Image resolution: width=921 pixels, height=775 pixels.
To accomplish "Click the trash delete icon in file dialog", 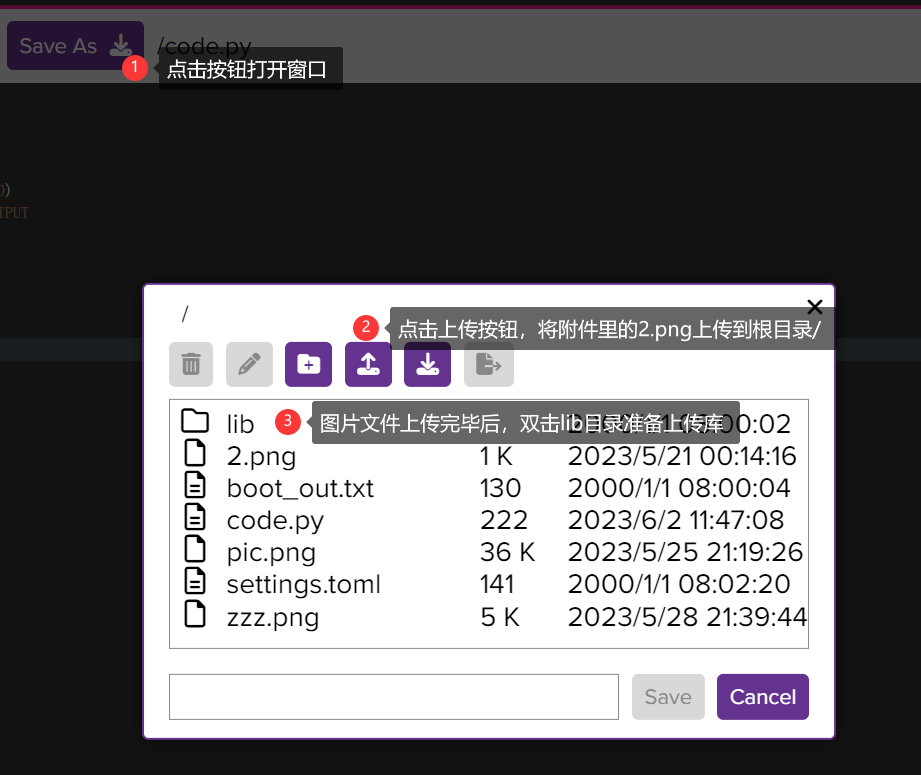I will click(x=191, y=364).
